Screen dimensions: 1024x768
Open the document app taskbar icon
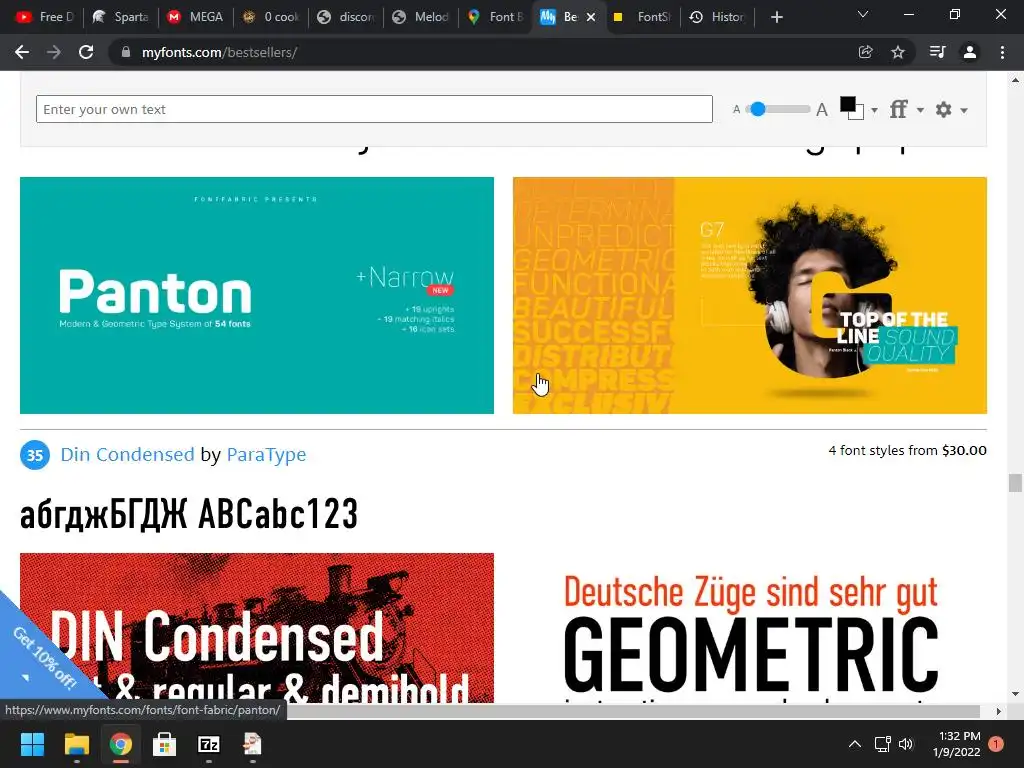point(253,744)
